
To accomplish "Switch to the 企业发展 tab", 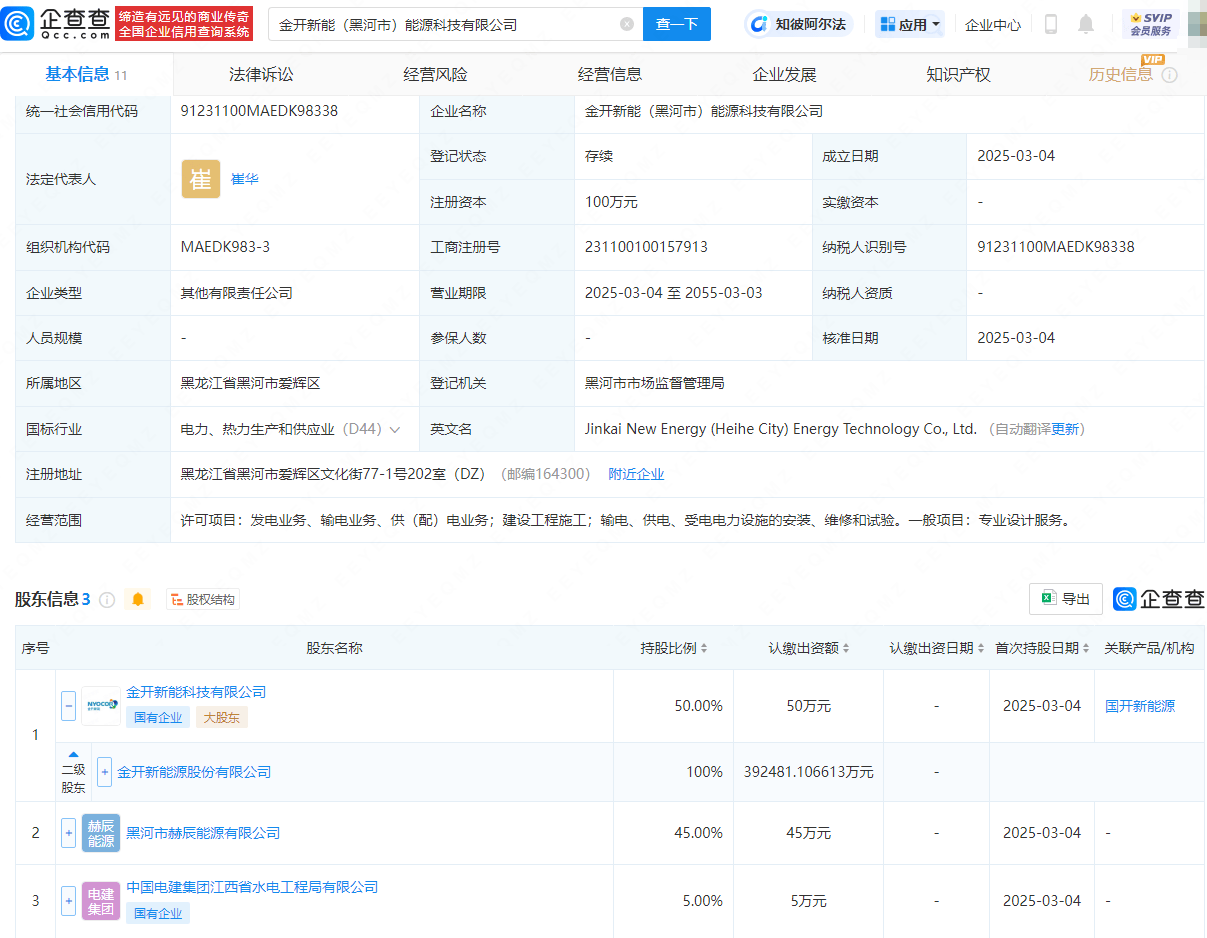I will [784, 74].
